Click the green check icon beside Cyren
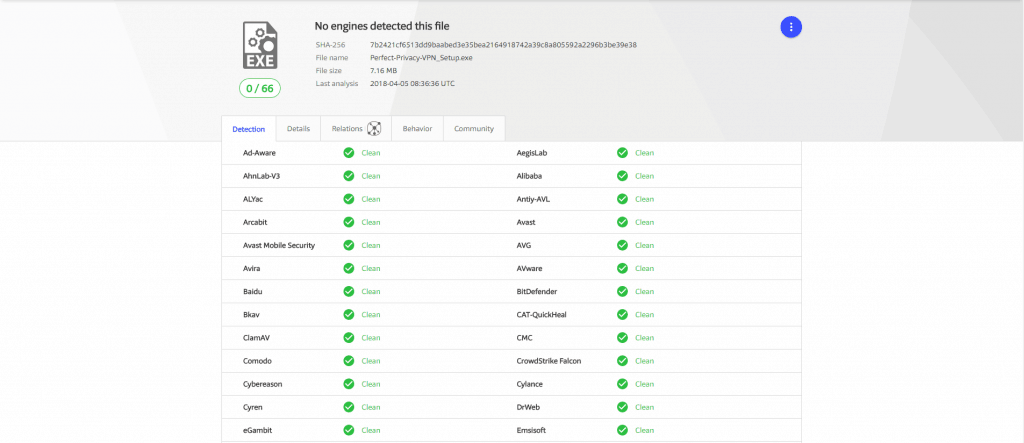 coord(349,407)
